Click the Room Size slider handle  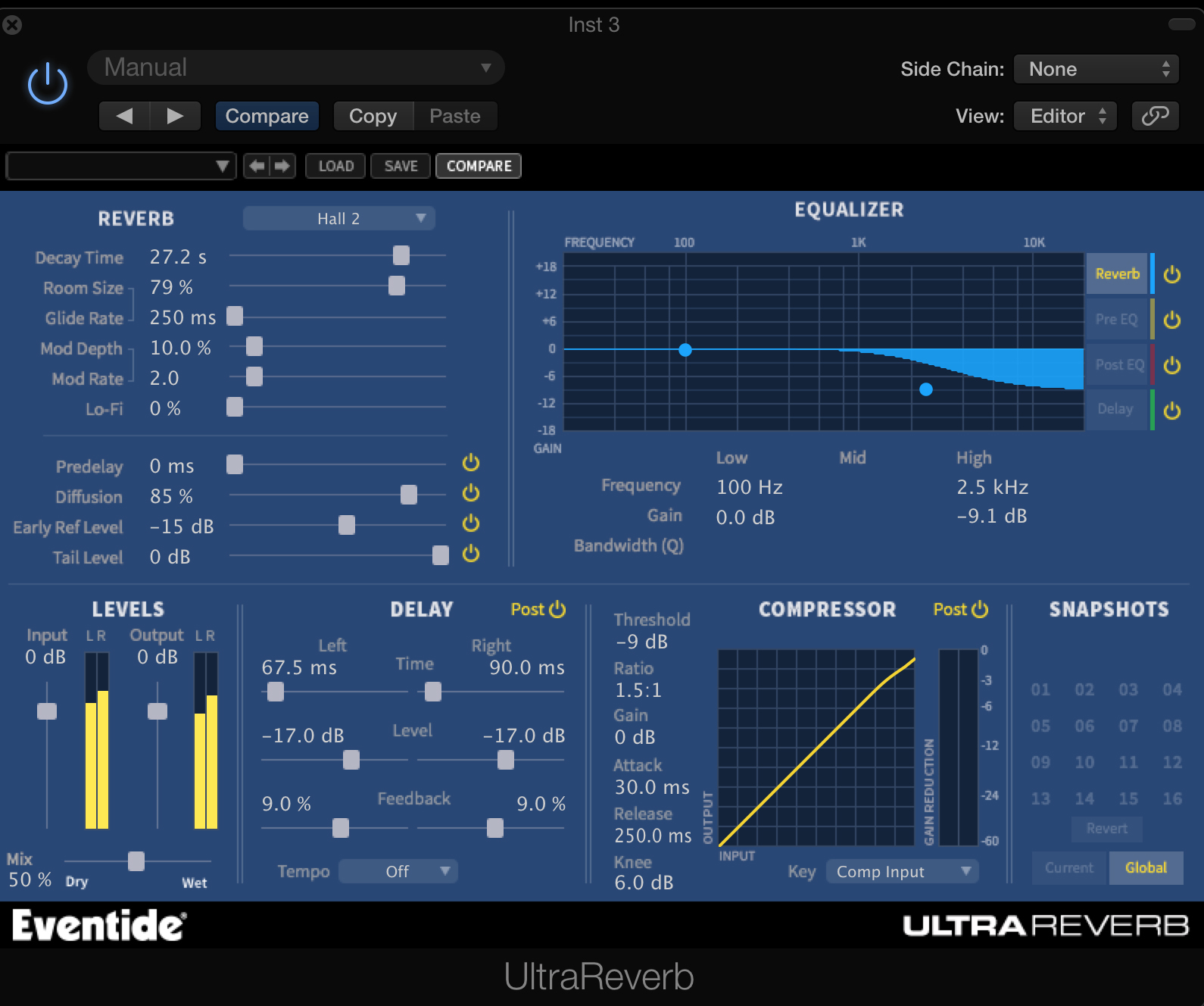tap(396, 286)
